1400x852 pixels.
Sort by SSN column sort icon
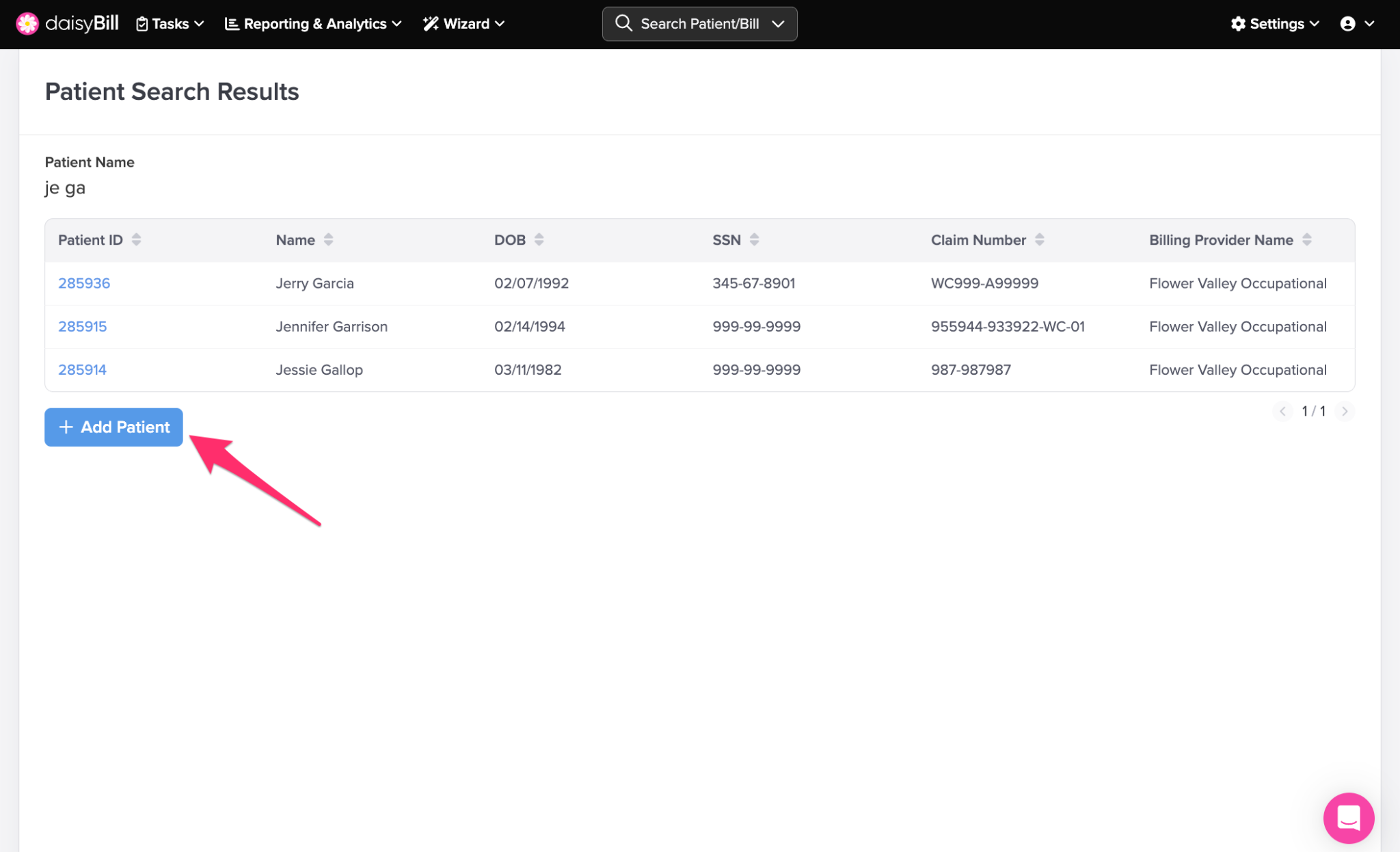coord(754,239)
